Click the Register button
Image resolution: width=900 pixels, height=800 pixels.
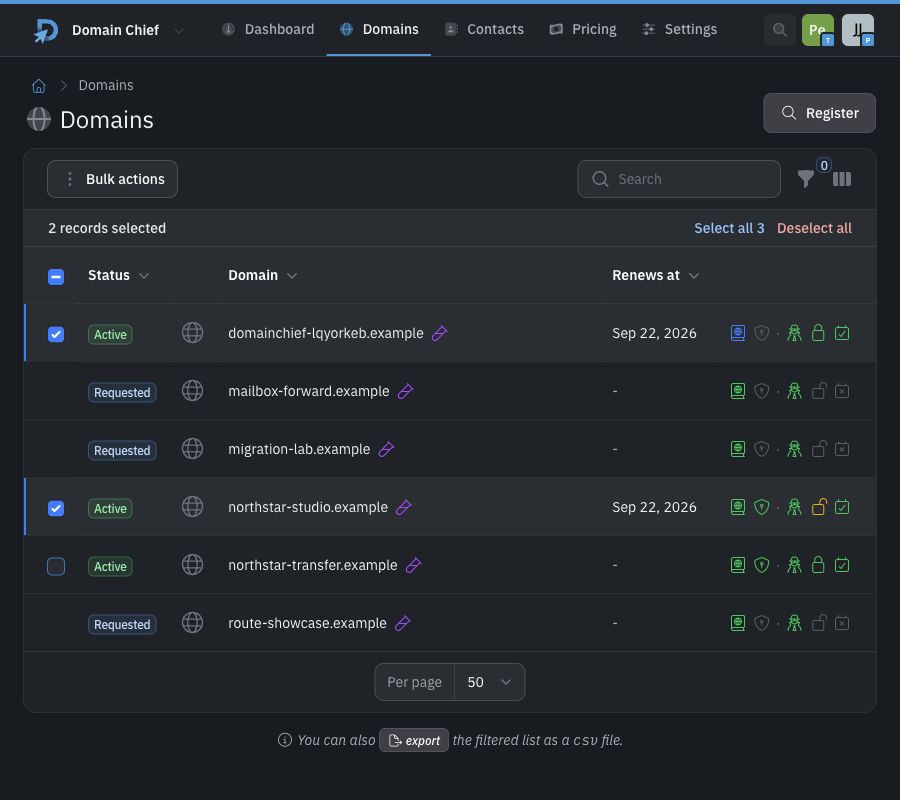point(819,113)
